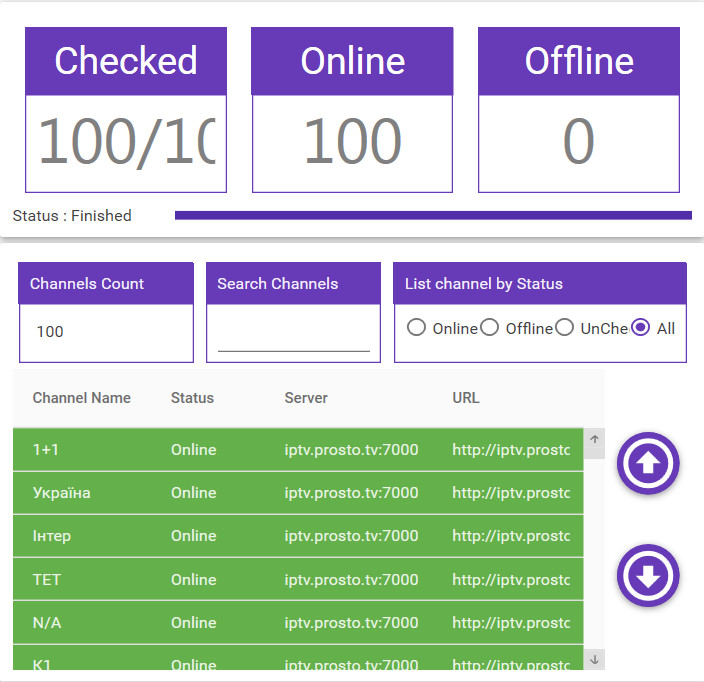Click the round up arrow button

pyautogui.click(x=648, y=463)
